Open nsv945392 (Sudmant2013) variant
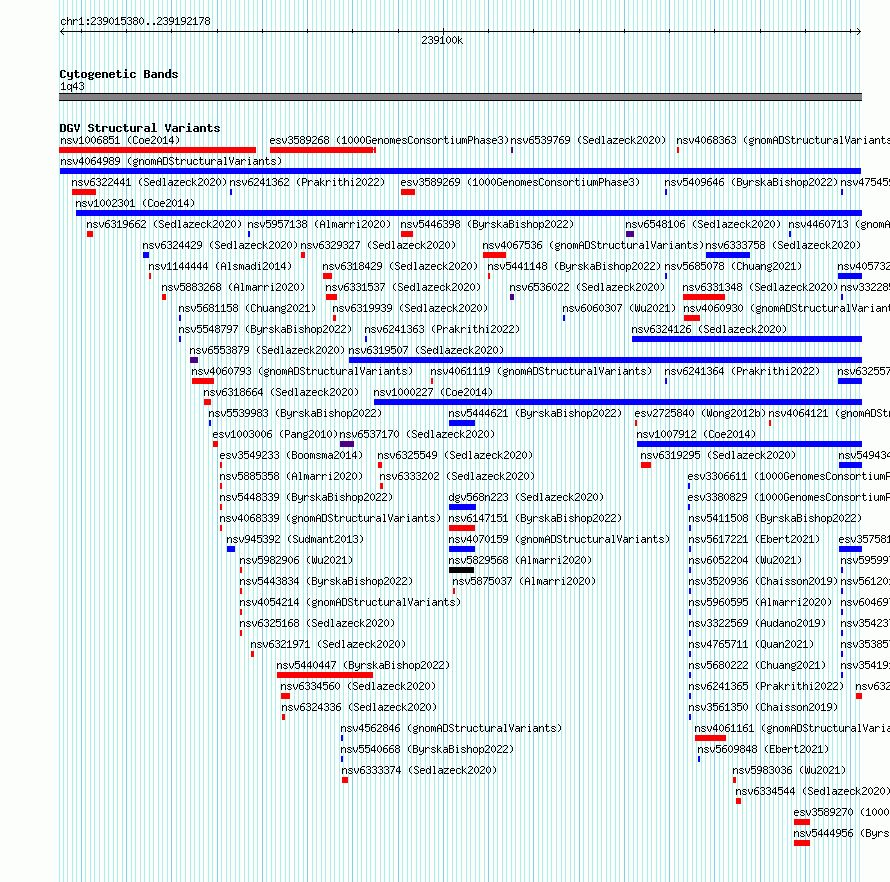Image resolution: width=890 pixels, height=882 pixels. tap(295, 539)
